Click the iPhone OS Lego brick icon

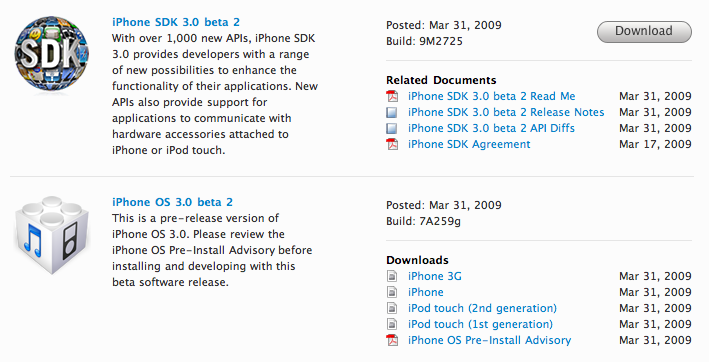click(52, 235)
